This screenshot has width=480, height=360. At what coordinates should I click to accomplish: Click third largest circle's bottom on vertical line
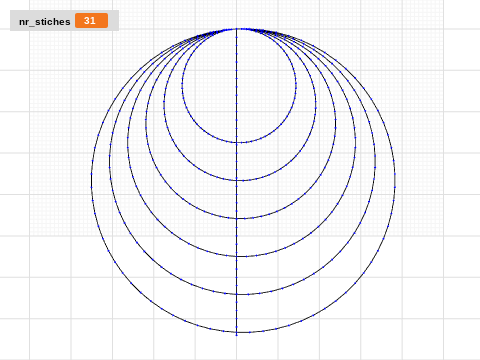[237, 257]
